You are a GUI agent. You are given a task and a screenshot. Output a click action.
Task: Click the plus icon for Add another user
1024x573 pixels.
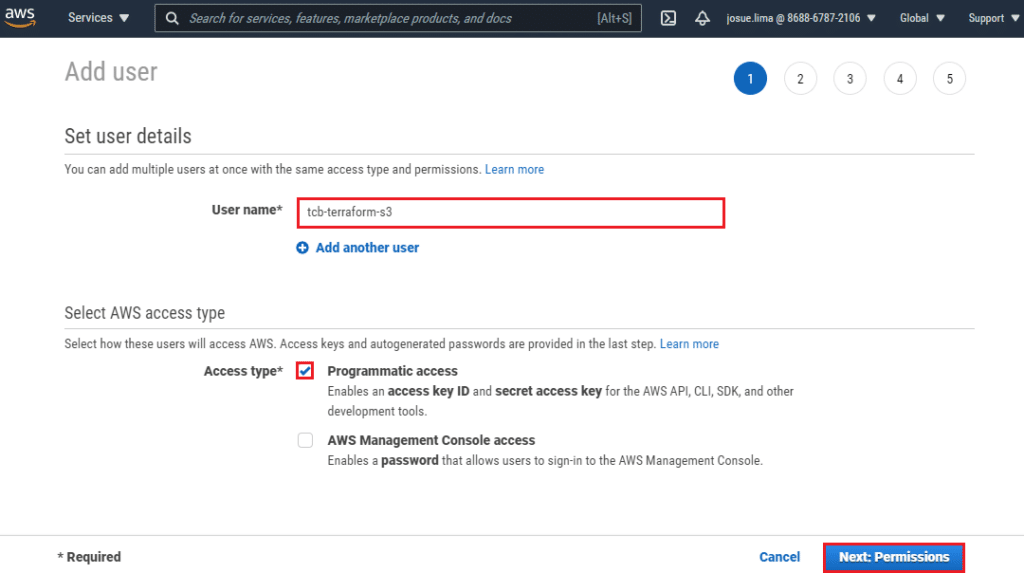(x=302, y=247)
